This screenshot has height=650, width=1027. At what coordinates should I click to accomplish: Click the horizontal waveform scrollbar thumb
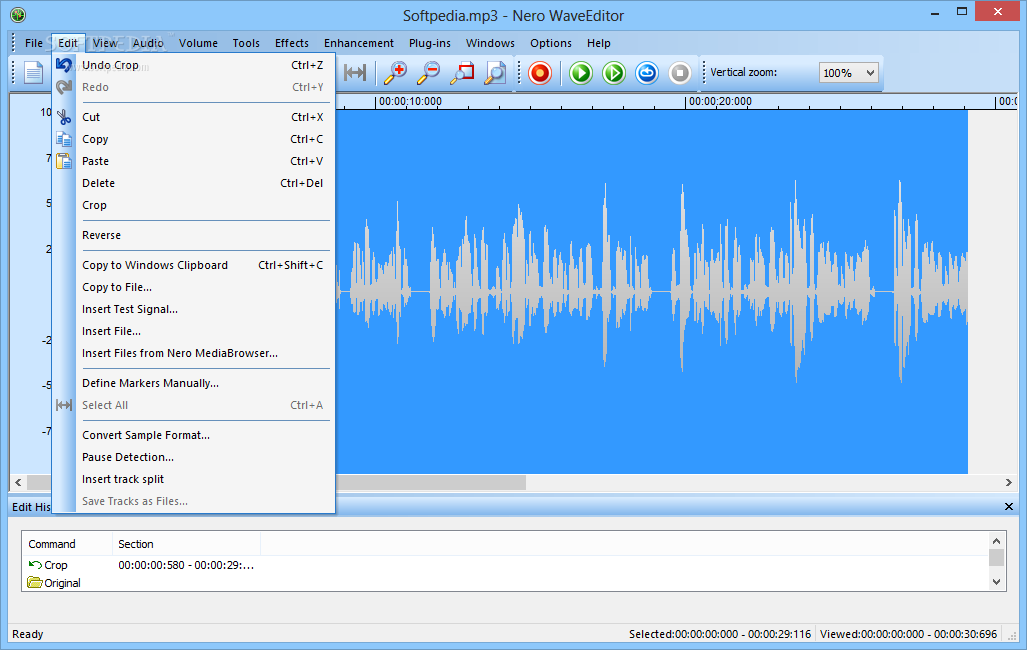(276, 482)
